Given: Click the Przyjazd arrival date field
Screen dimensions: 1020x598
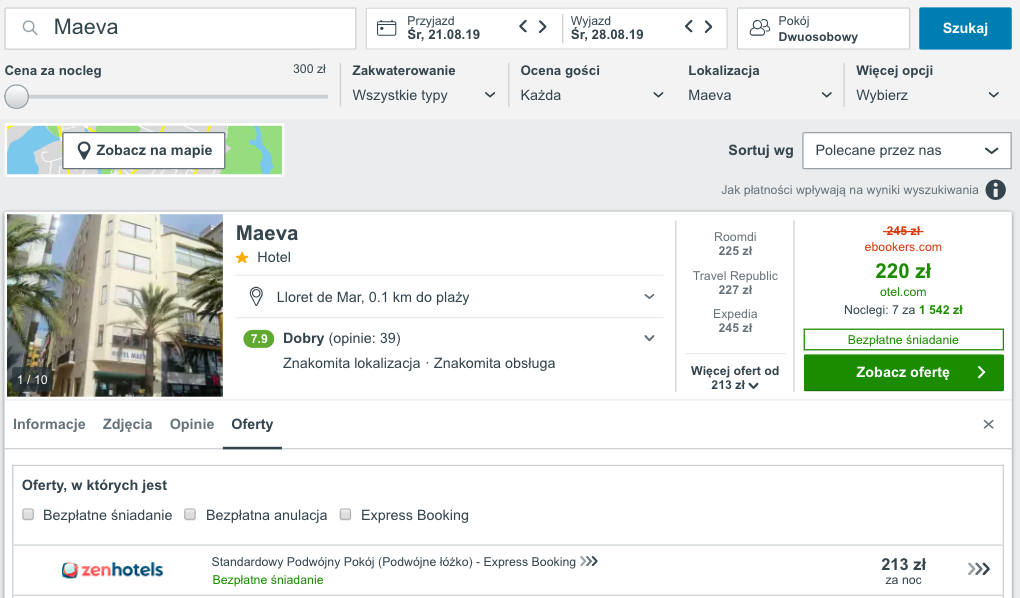Looking at the screenshot, I should click(x=444, y=28).
